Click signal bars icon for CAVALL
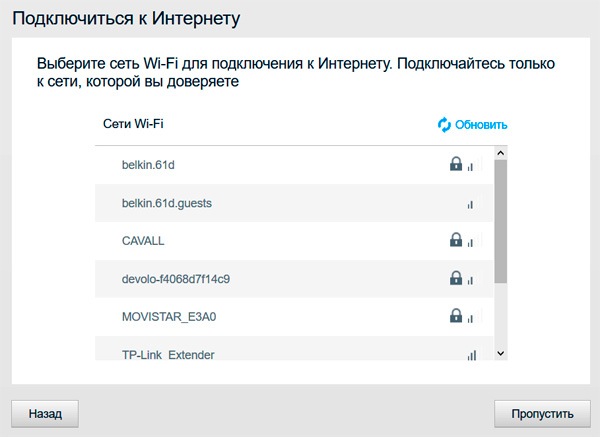 click(470, 241)
